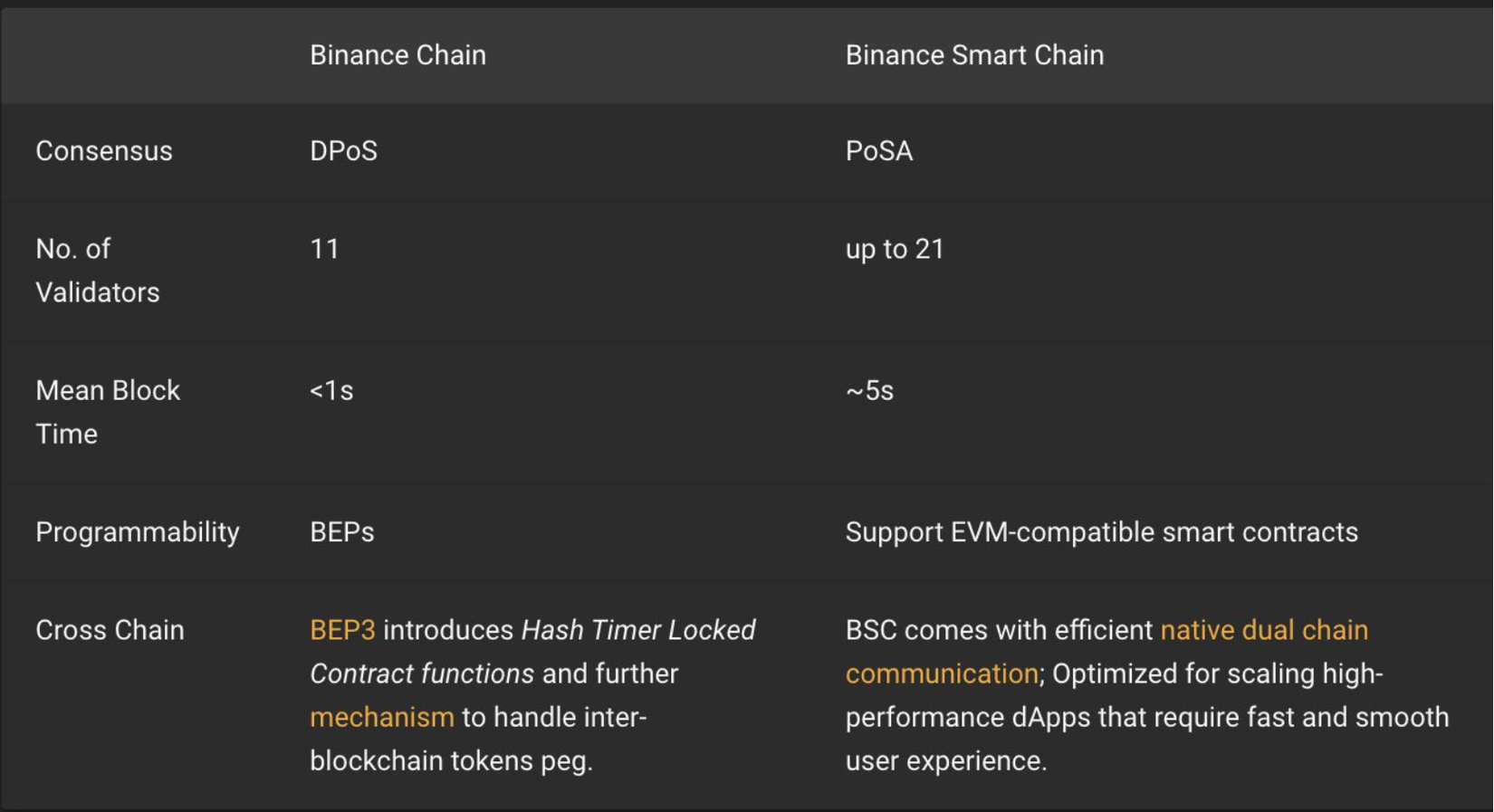Select the Binance Smart Chain column header
1494x812 pixels.
974,55
